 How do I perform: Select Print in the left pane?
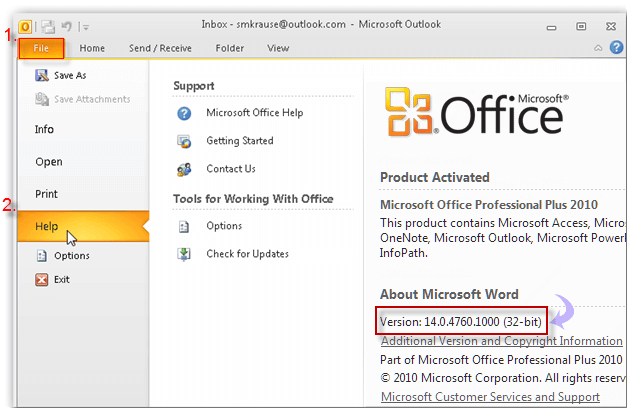pyautogui.click(x=46, y=194)
